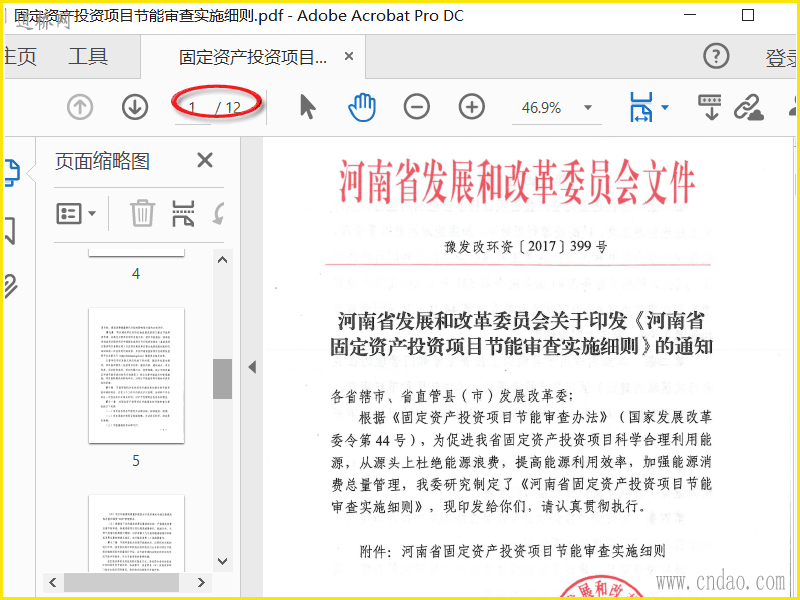This screenshot has height=600, width=800.
Task: Click the thumbnail panel scroll up arrow
Action: tap(222, 260)
